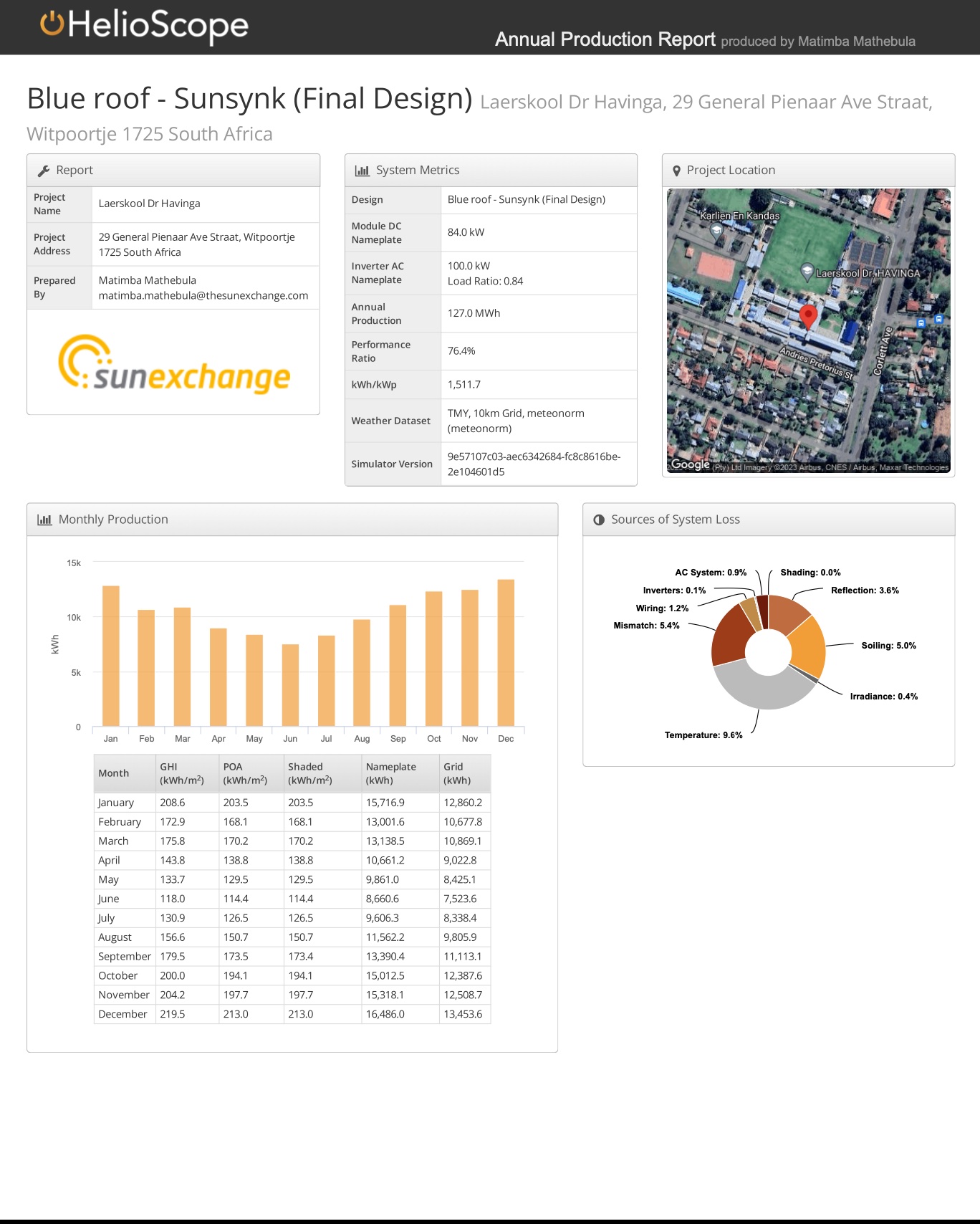Viewport: 980px width, 1224px height.
Task: Click the Corlett Ave map label
Action: click(x=883, y=351)
